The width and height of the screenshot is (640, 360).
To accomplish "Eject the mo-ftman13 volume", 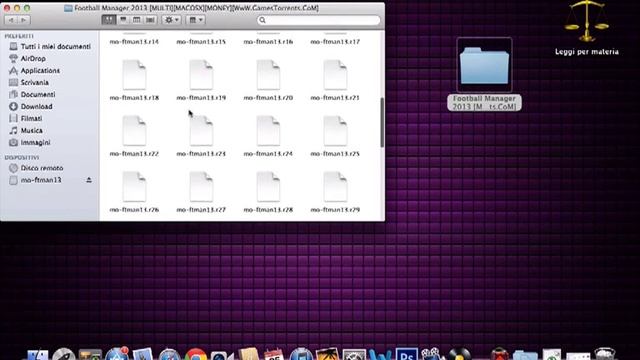I will pyautogui.click(x=89, y=180).
